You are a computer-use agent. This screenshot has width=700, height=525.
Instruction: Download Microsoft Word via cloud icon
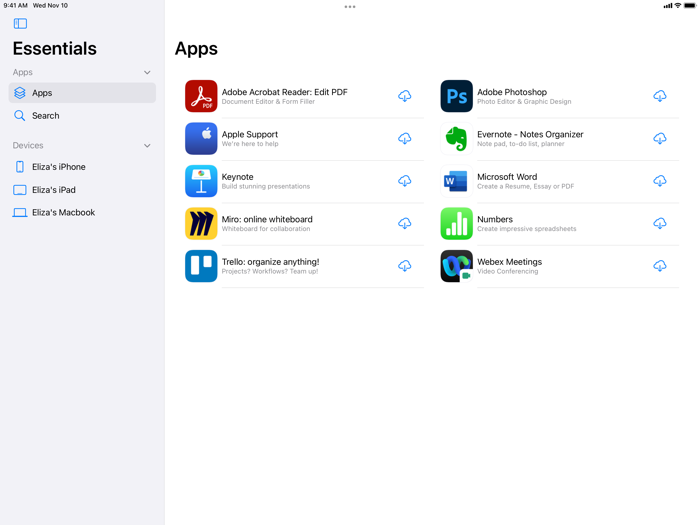point(660,181)
